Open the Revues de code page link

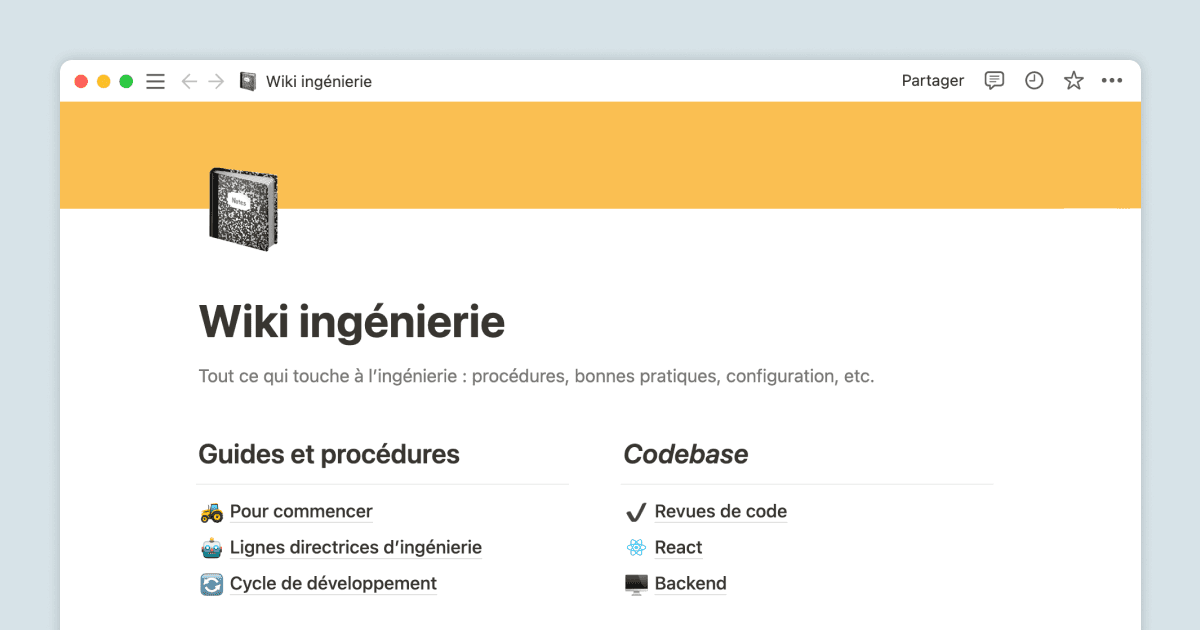(x=720, y=511)
